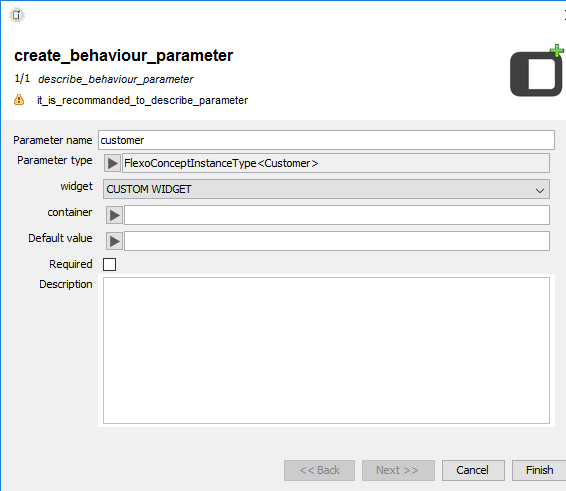Click the Cancel button
The width and height of the screenshot is (566, 491).
coord(473,470)
